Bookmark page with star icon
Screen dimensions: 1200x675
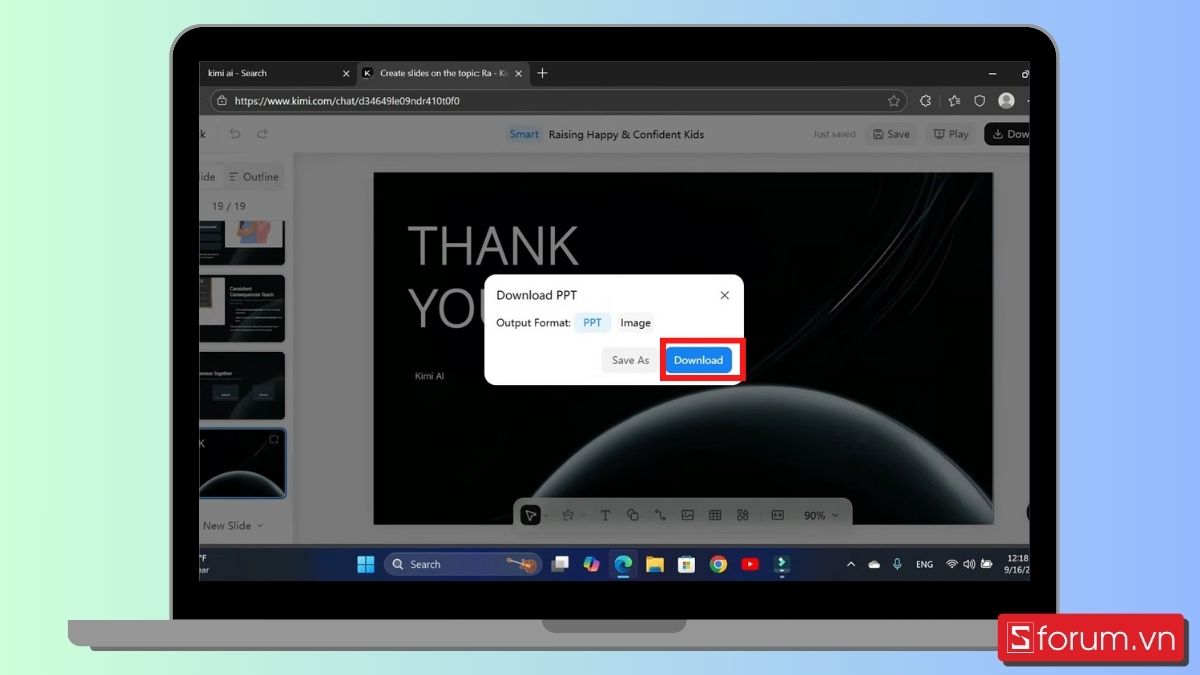tap(894, 101)
